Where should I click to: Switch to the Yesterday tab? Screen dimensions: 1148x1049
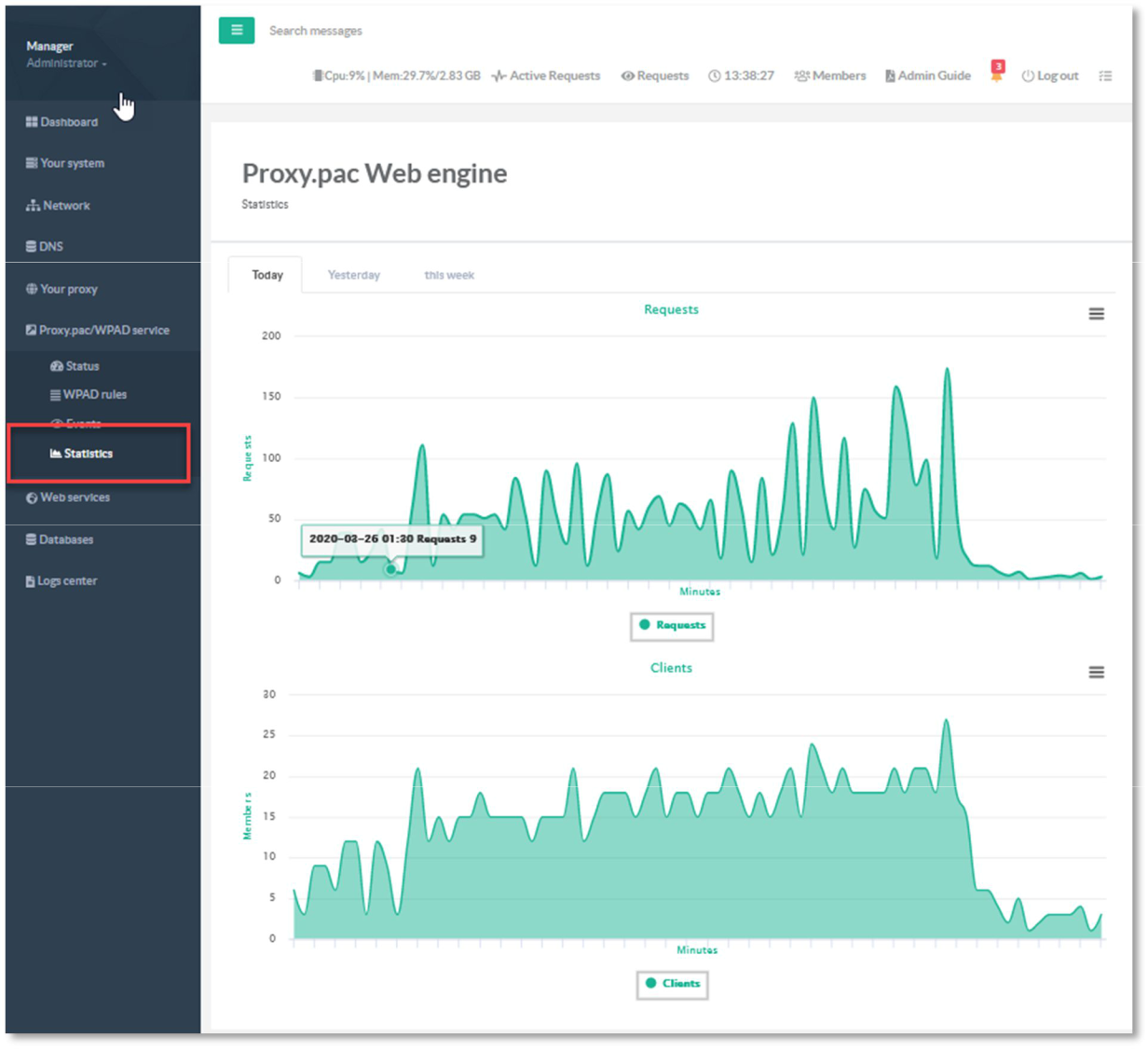[x=354, y=276]
